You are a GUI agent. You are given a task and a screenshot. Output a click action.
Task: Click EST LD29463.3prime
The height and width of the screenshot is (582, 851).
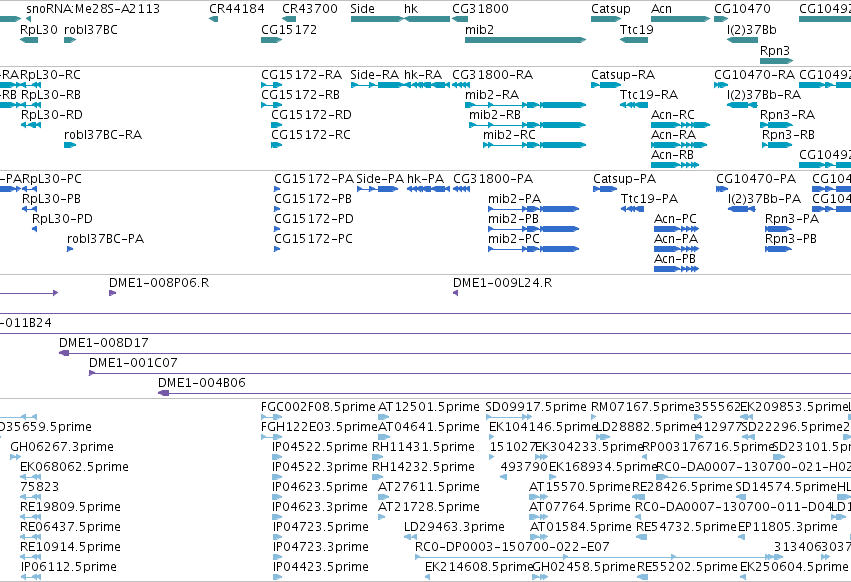click(454, 528)
